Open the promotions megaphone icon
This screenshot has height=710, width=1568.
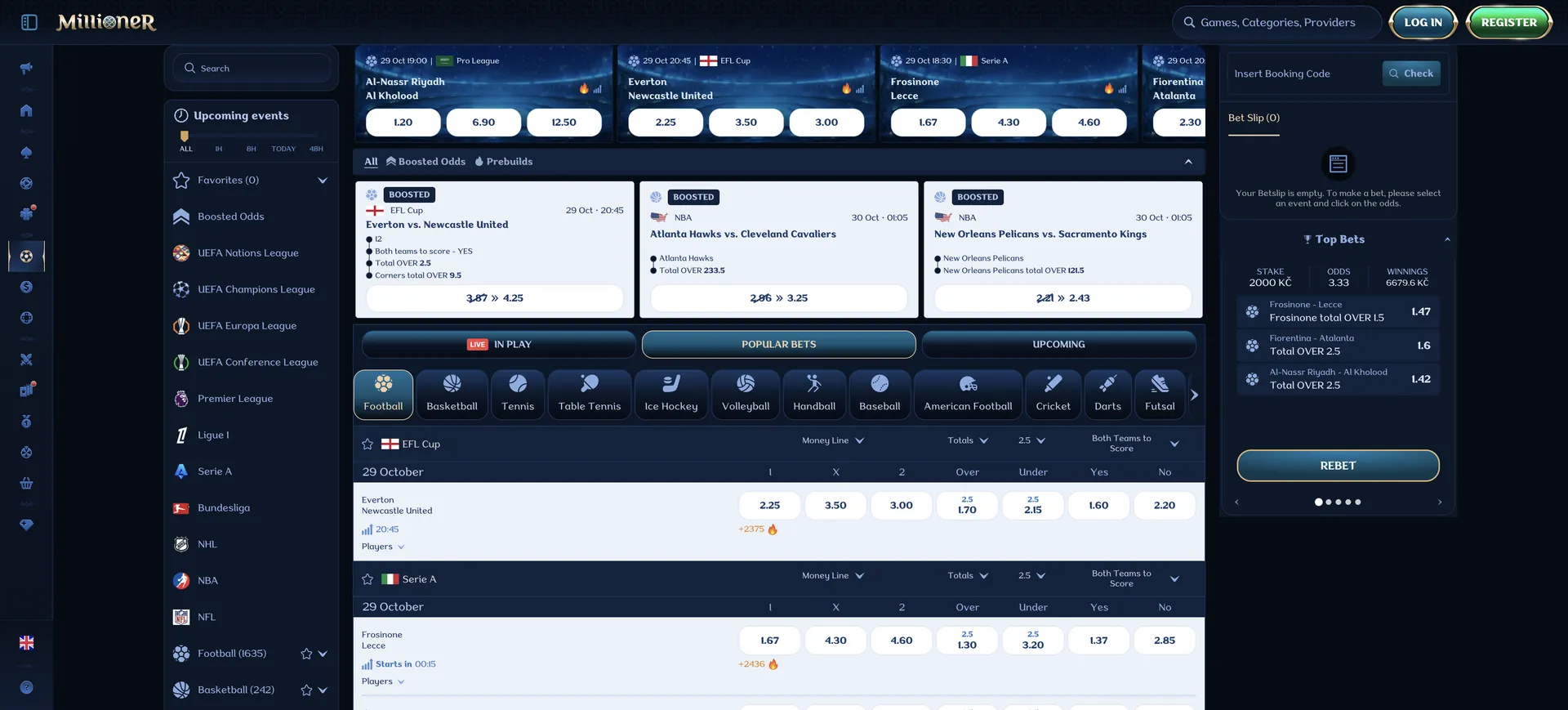coord(26,68)
